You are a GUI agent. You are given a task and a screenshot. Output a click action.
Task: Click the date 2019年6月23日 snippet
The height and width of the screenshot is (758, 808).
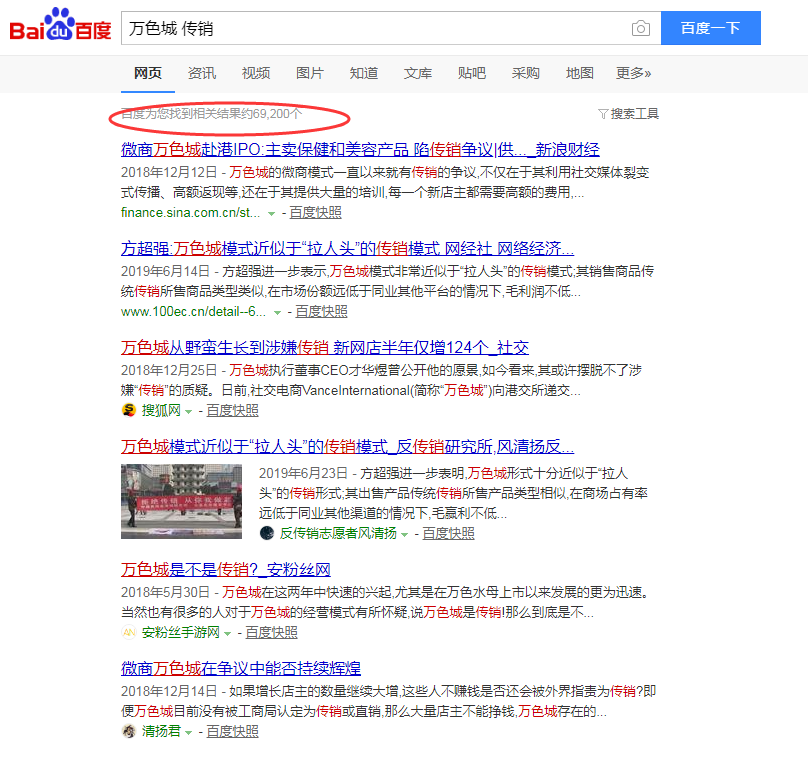pyautogui.click(x=304, y=473)
